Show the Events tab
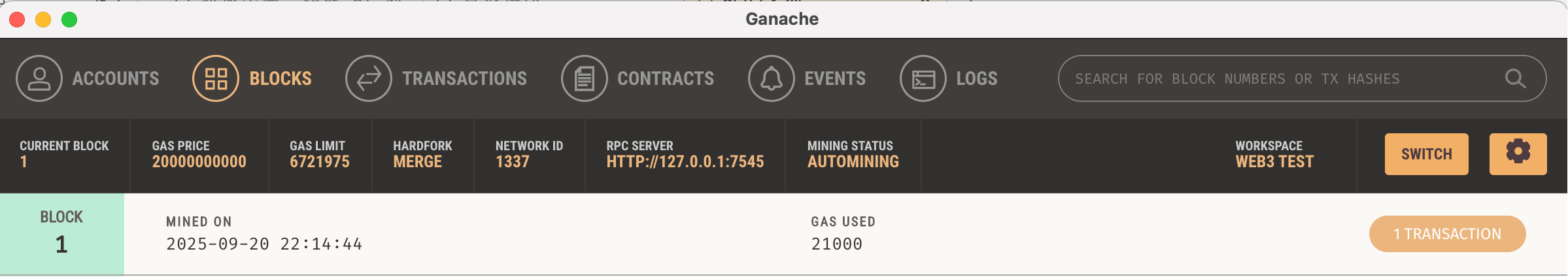The width and height of the screenshot is (1568, 277). [835, 78]
